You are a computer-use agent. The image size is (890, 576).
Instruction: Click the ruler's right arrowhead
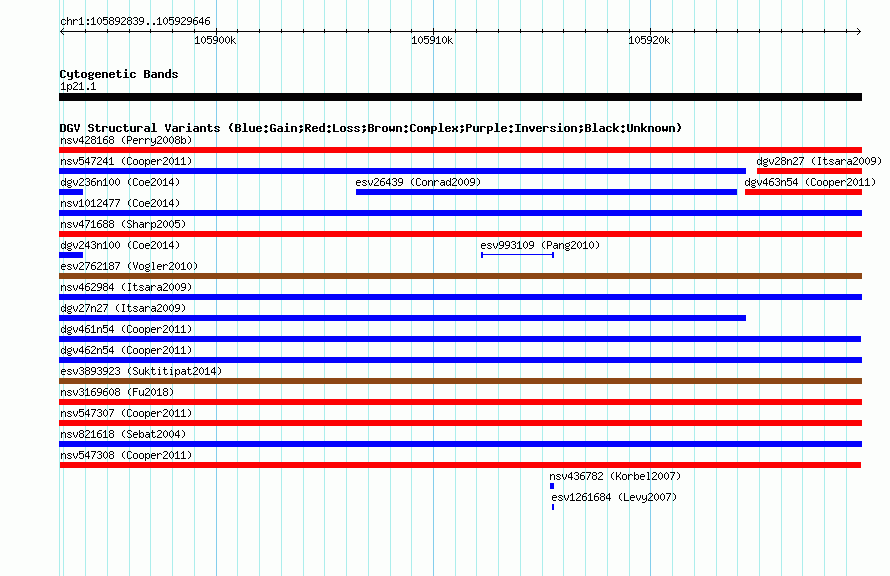coord(859,31)
